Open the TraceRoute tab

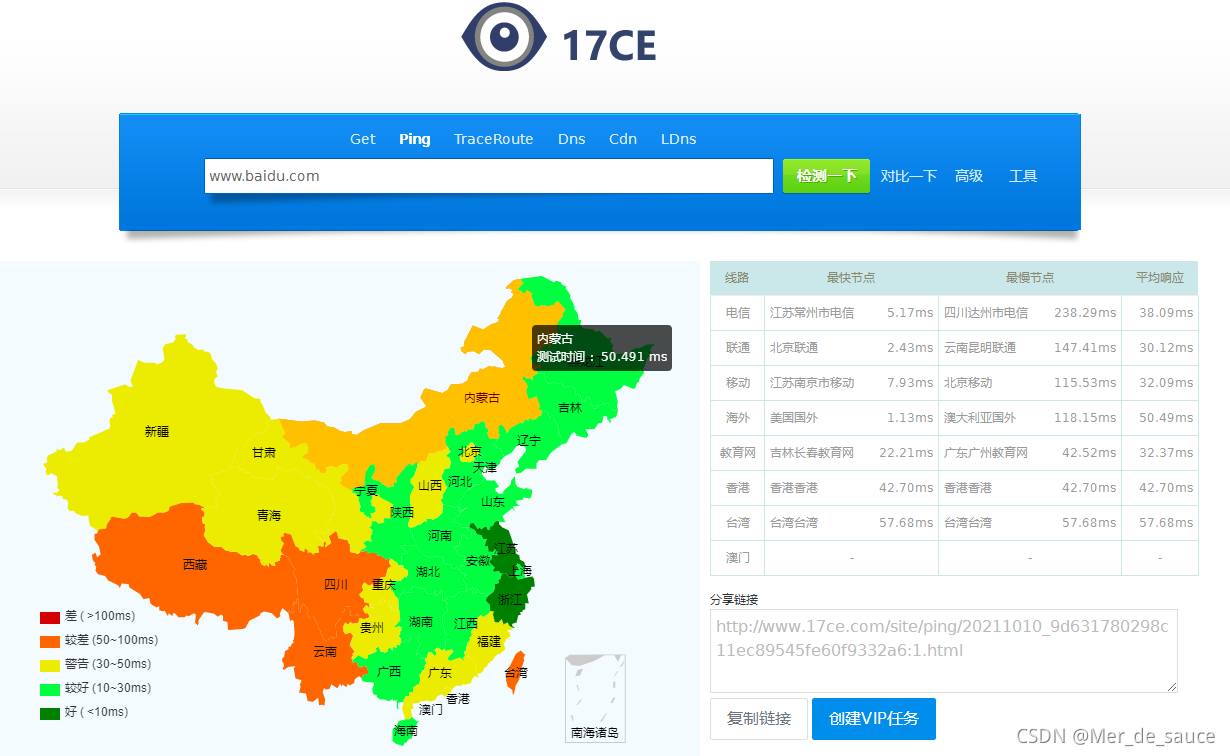(494, 139)
